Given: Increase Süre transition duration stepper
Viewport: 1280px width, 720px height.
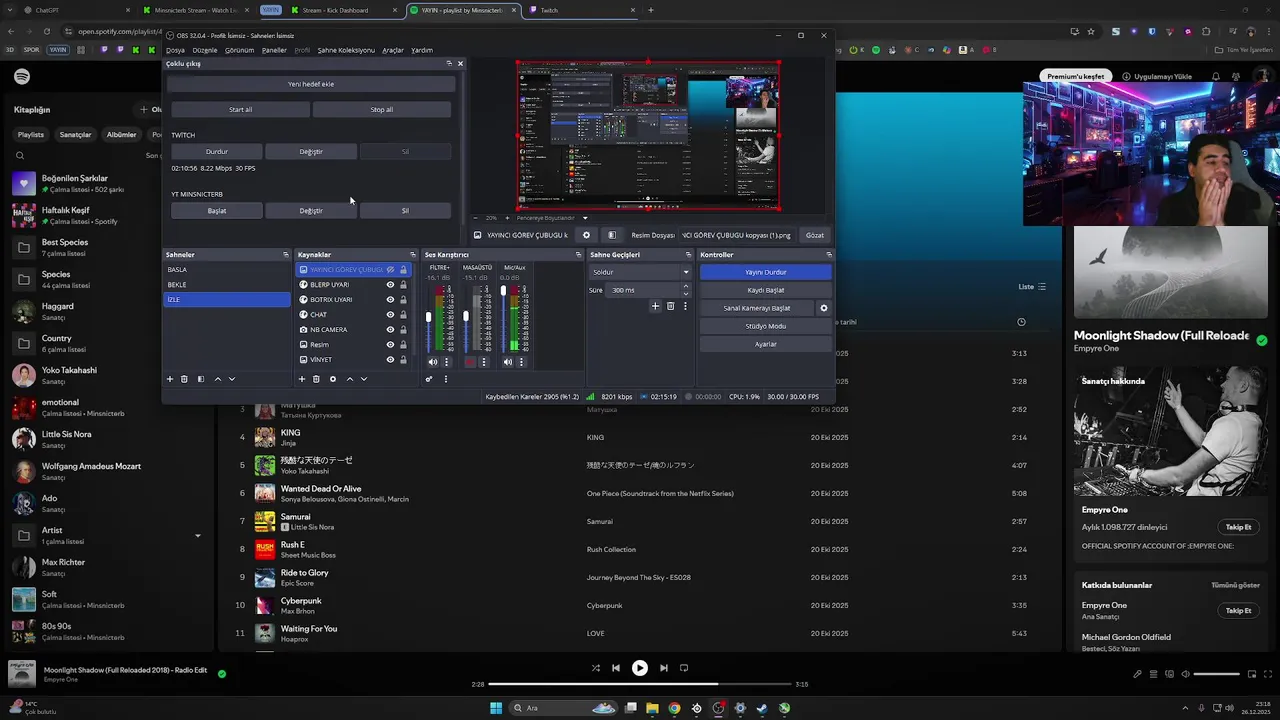Looking at the screenshot, I should pyautogui.click(x=686, y=287).
